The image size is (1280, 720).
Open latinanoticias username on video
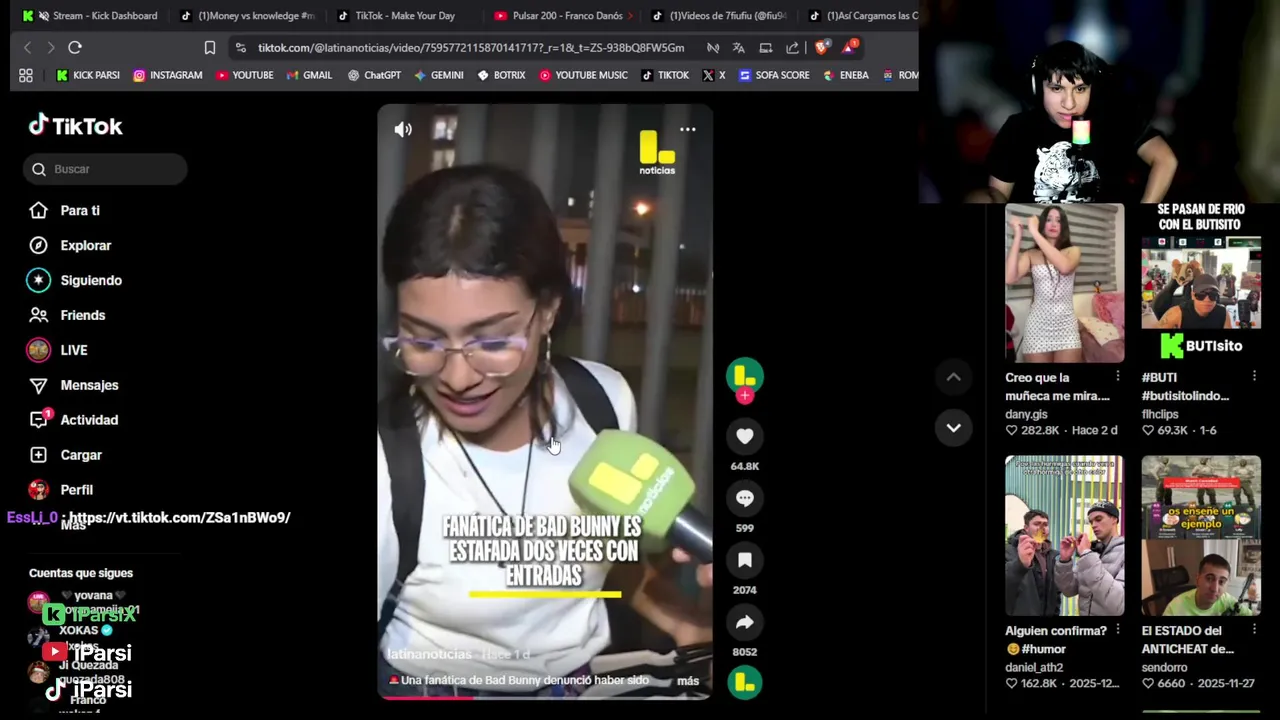pyautogui.click(x=429, y=654)
